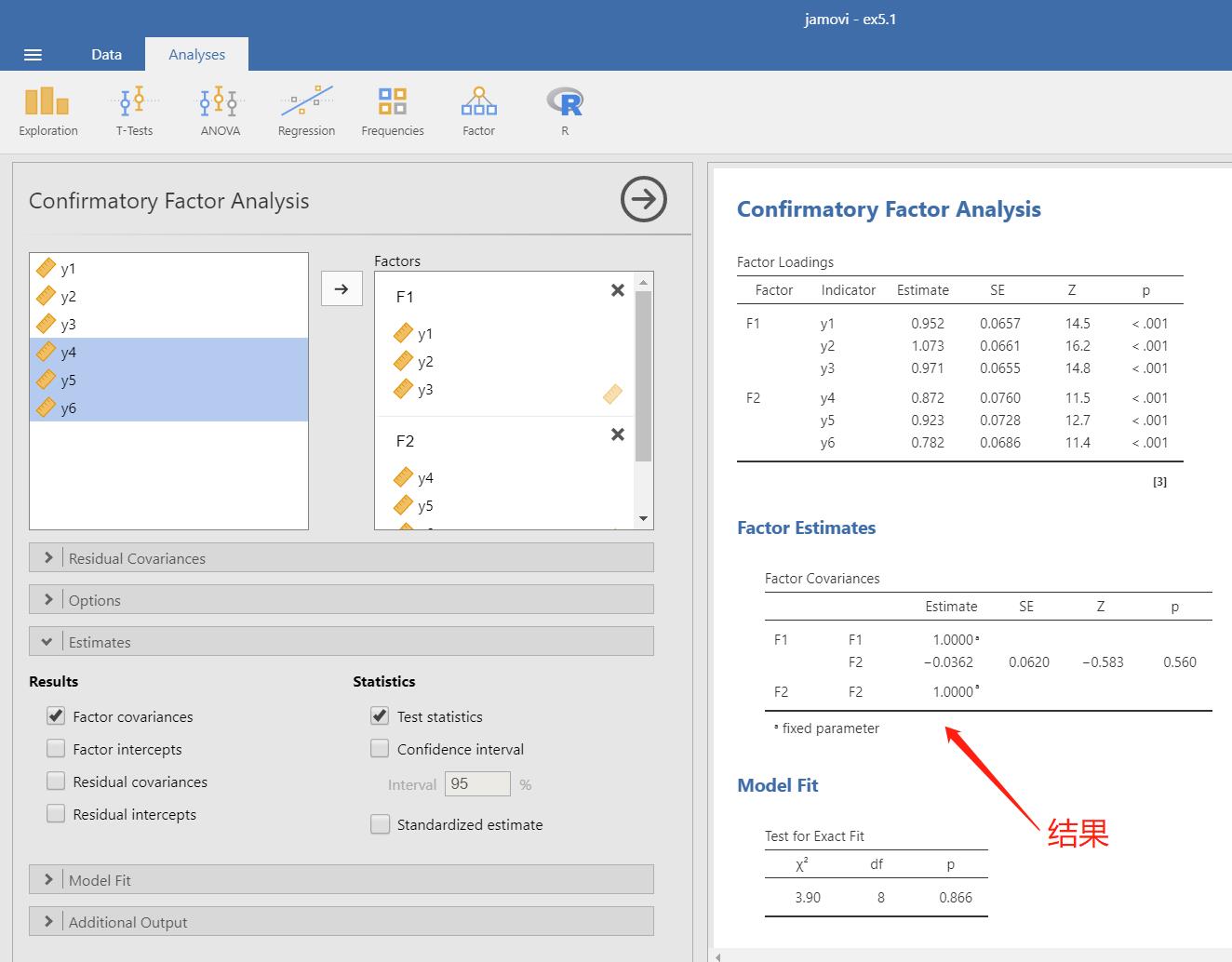Click the Confirmatory Factor Analysis results heading
Screen dimensions: 1232x962
[889, 209]
